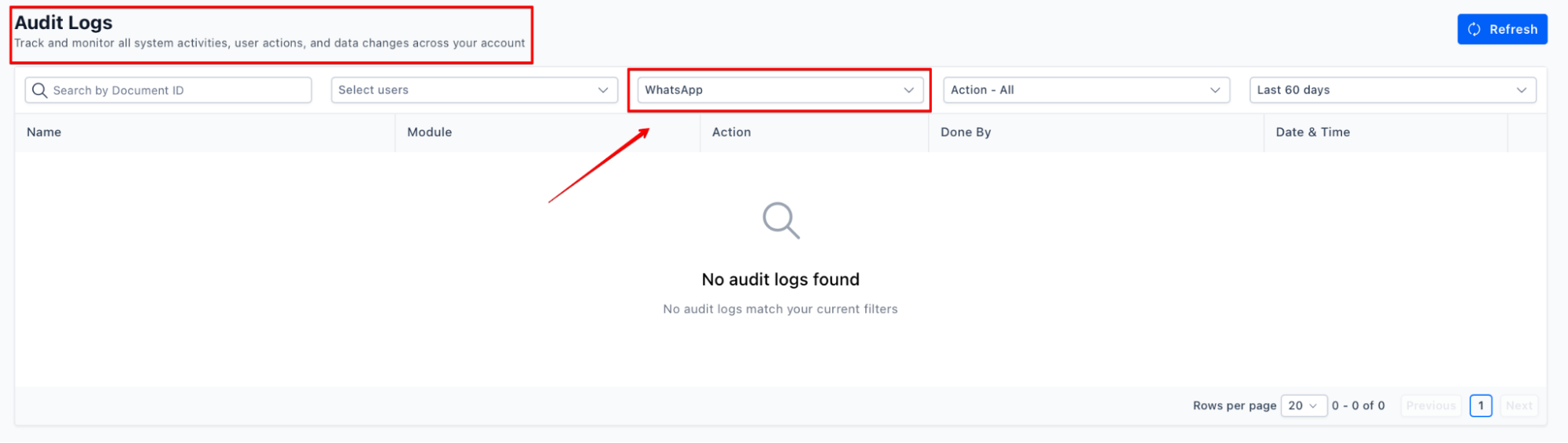This screenshot has width=1568, height=443.
Task: Open the Select users dropdown
Action: (x=463, y=90)
